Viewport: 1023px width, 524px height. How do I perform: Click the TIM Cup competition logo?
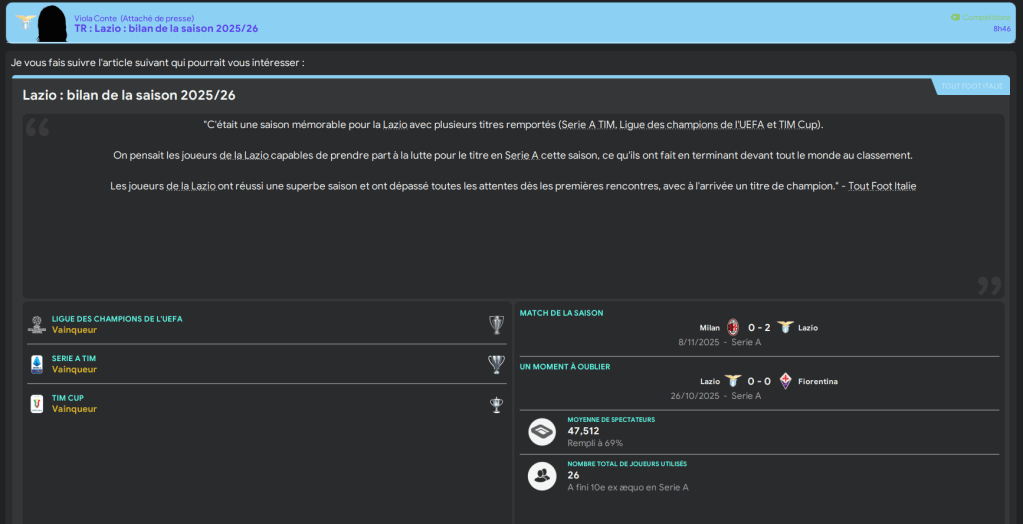coord(37,404)
